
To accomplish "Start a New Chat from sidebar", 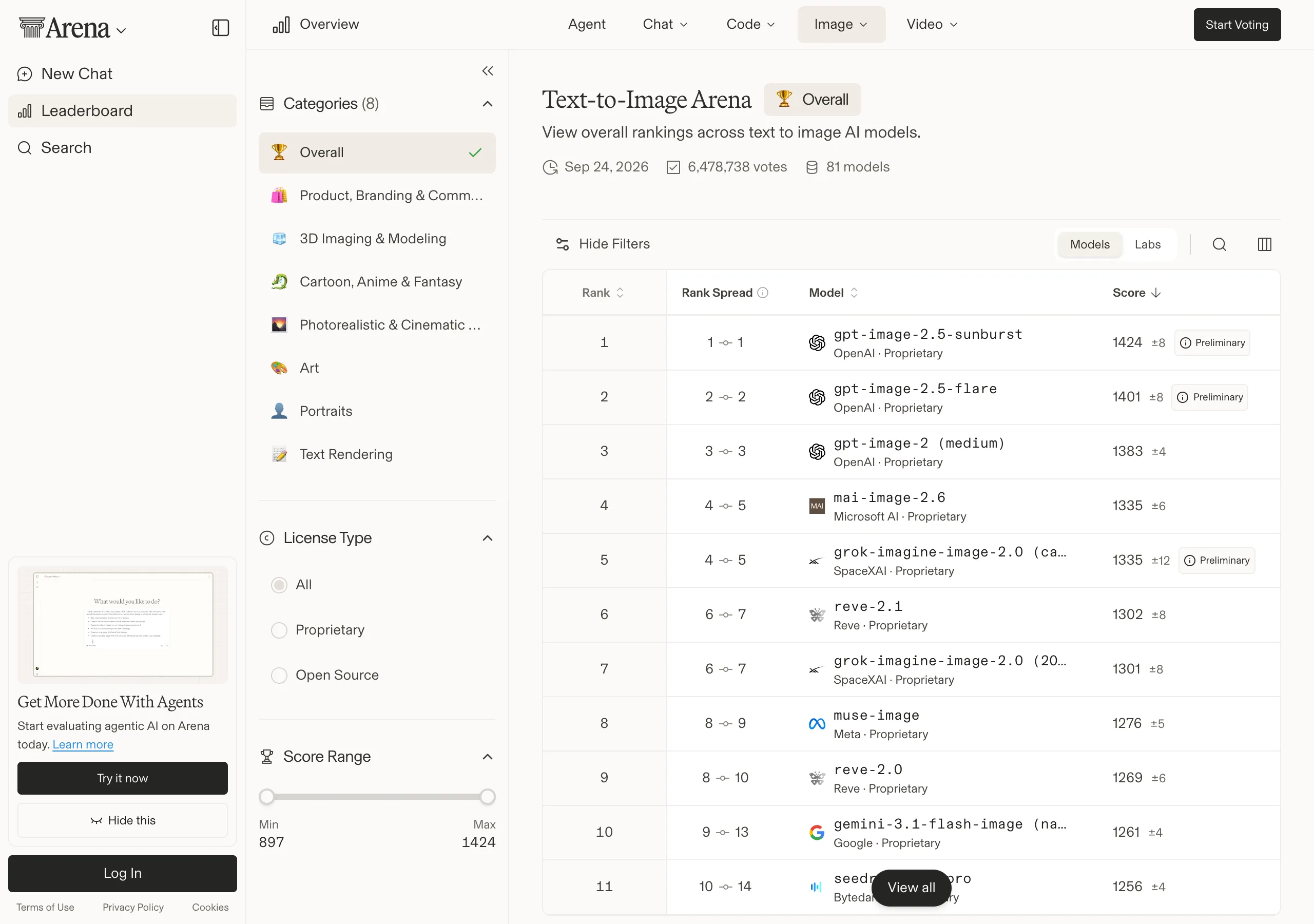I will (122, 73).
